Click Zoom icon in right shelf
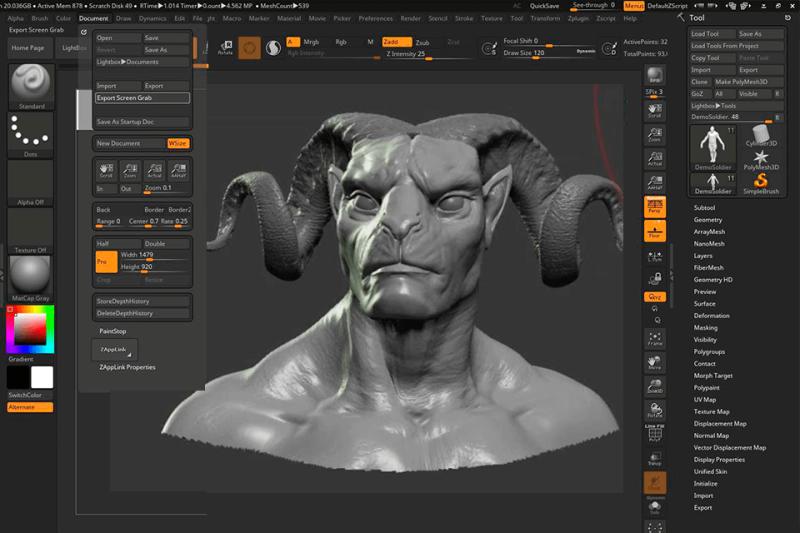This screenshot has height=533, width=800. point(655,135)
